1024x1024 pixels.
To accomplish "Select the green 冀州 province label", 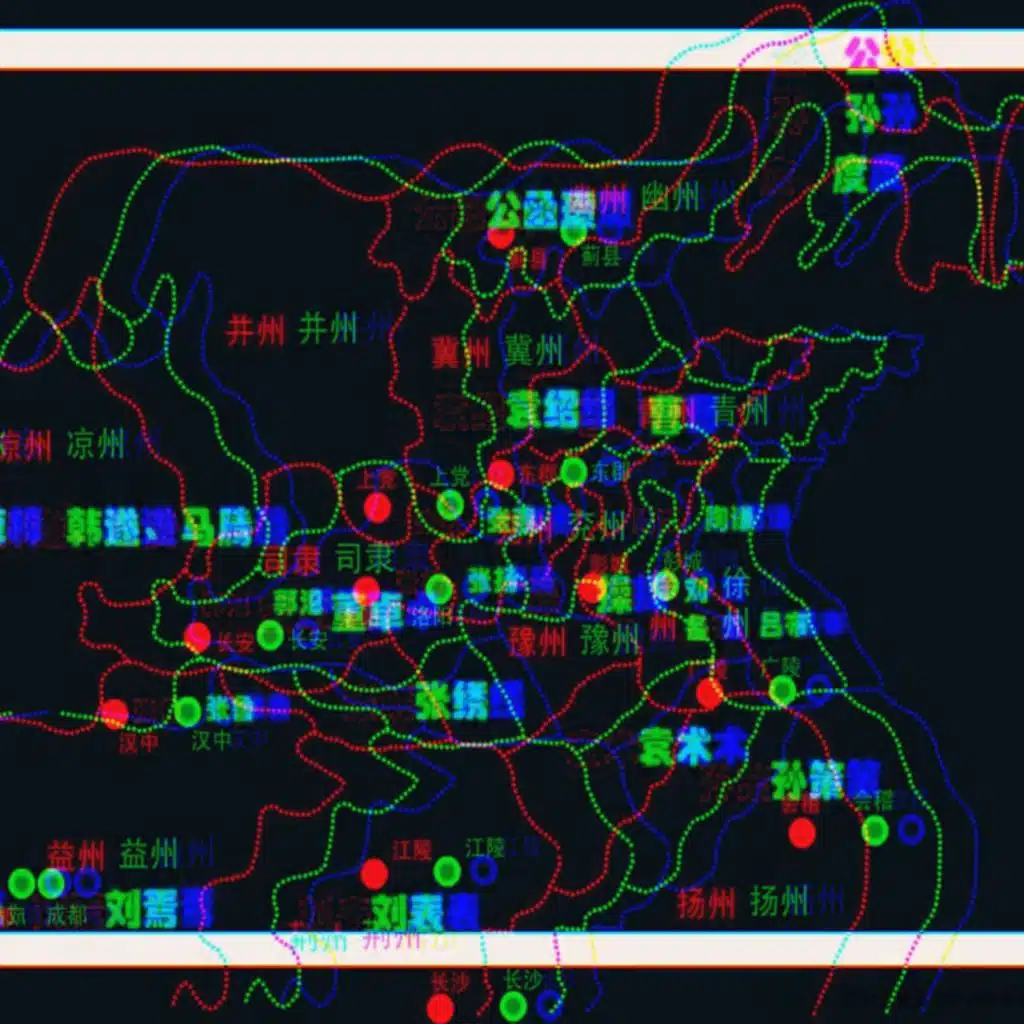I will point(533,351).
